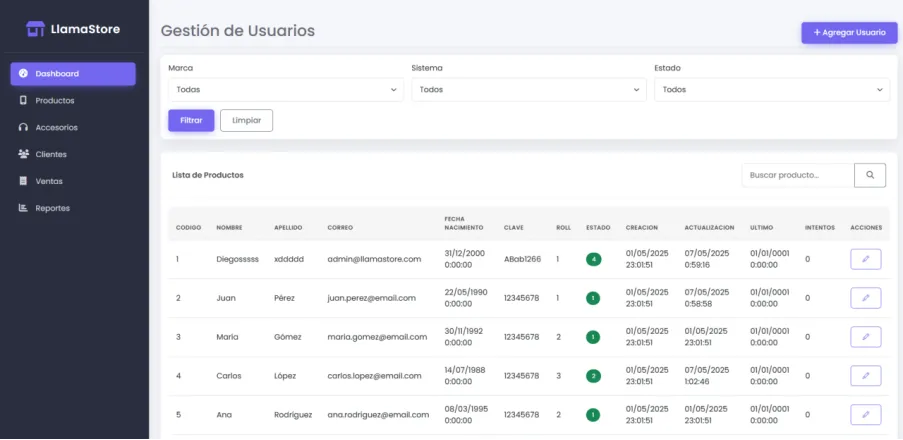
Task: Edit user Maria Gómez with pencil icon
Action: [x=866, y=337]
